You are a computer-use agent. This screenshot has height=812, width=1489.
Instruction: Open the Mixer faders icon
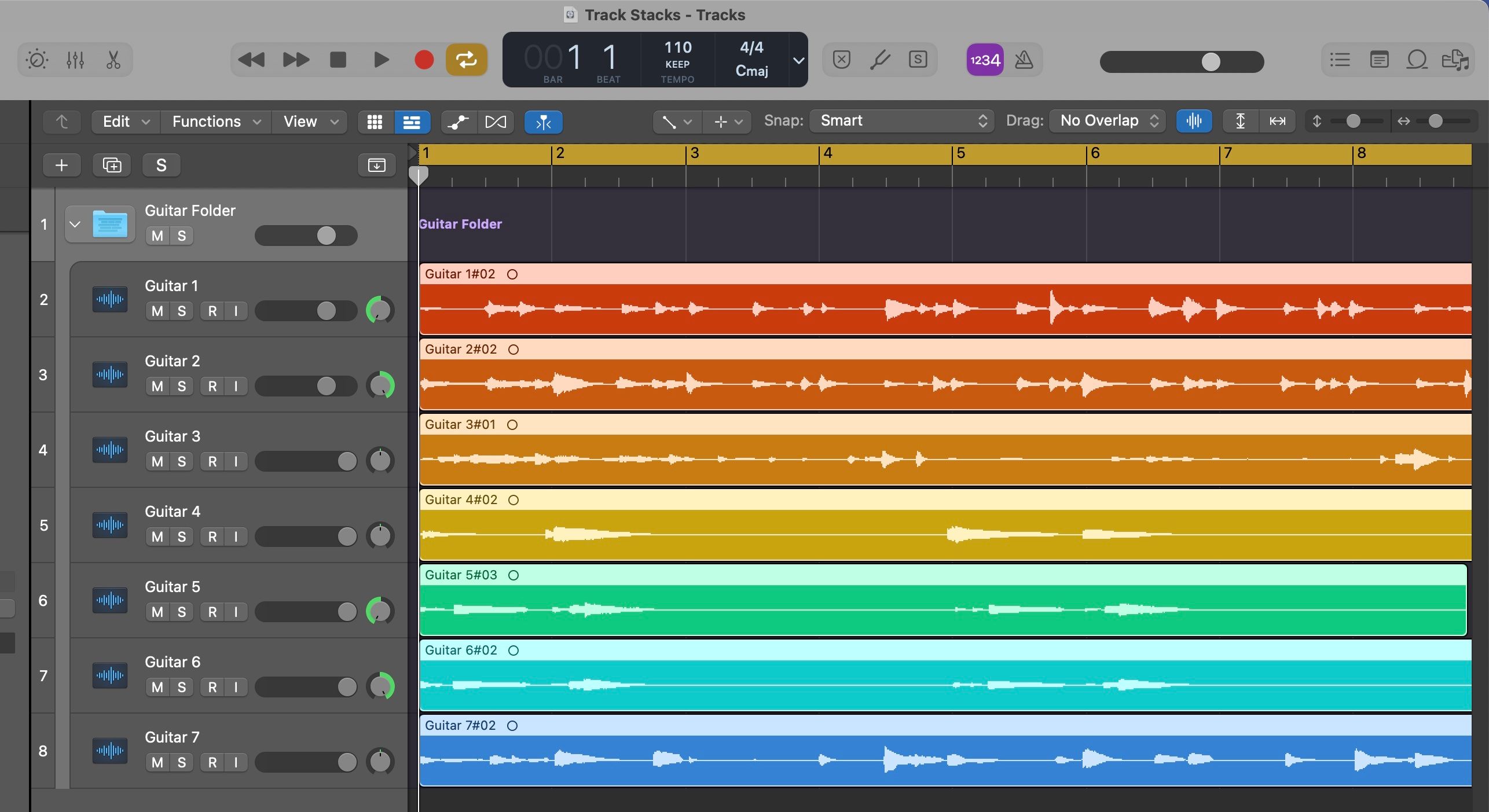pos(75,60)
